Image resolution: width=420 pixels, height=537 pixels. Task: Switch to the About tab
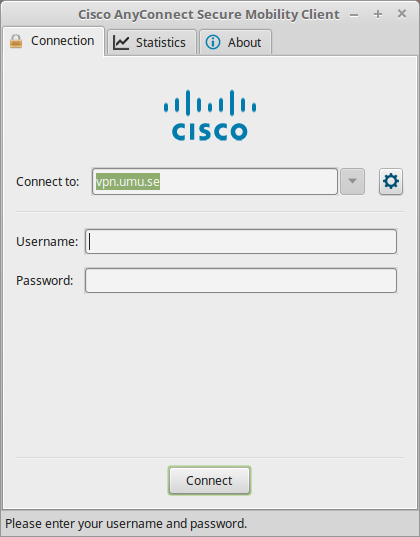pyautogui.click(x=236, y=42)
